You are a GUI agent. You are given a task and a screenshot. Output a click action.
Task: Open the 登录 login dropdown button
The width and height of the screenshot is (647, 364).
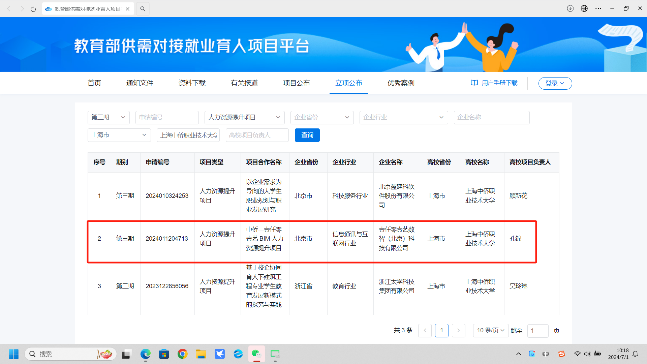(x=555, y=83)
